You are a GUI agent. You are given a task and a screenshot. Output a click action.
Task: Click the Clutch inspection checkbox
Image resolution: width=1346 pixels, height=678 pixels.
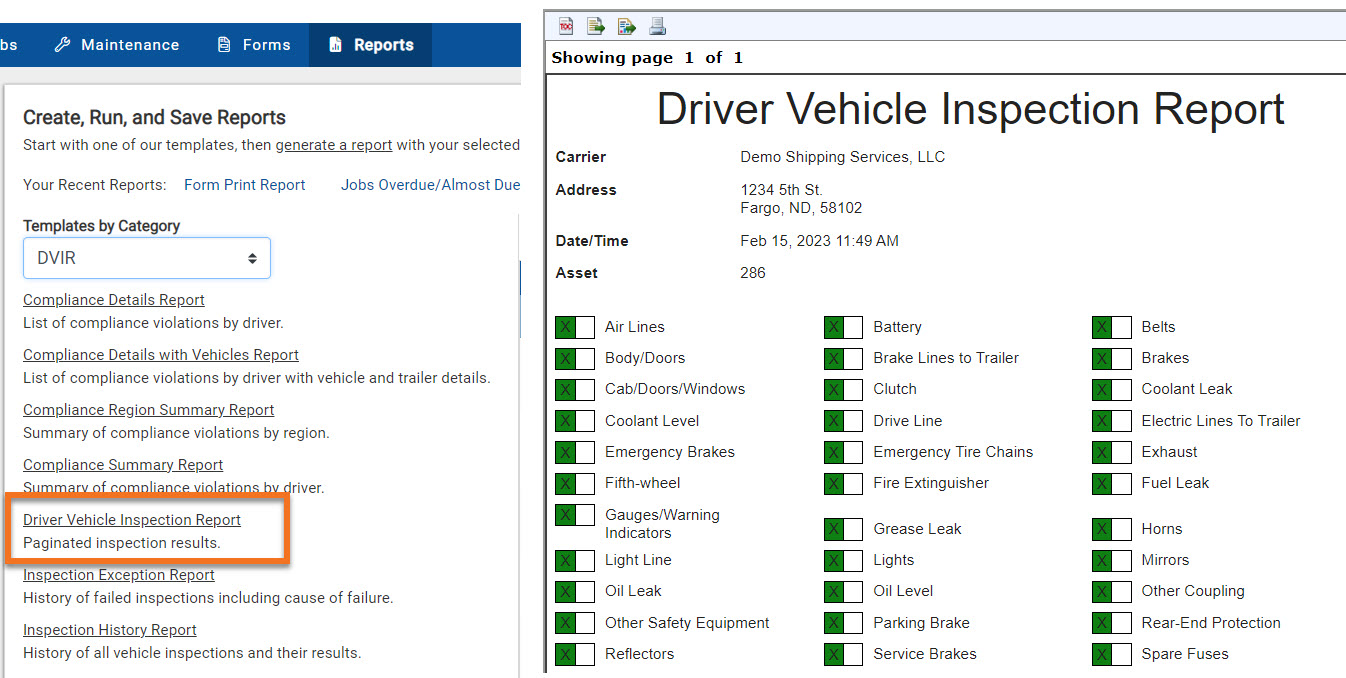(843, 389)
